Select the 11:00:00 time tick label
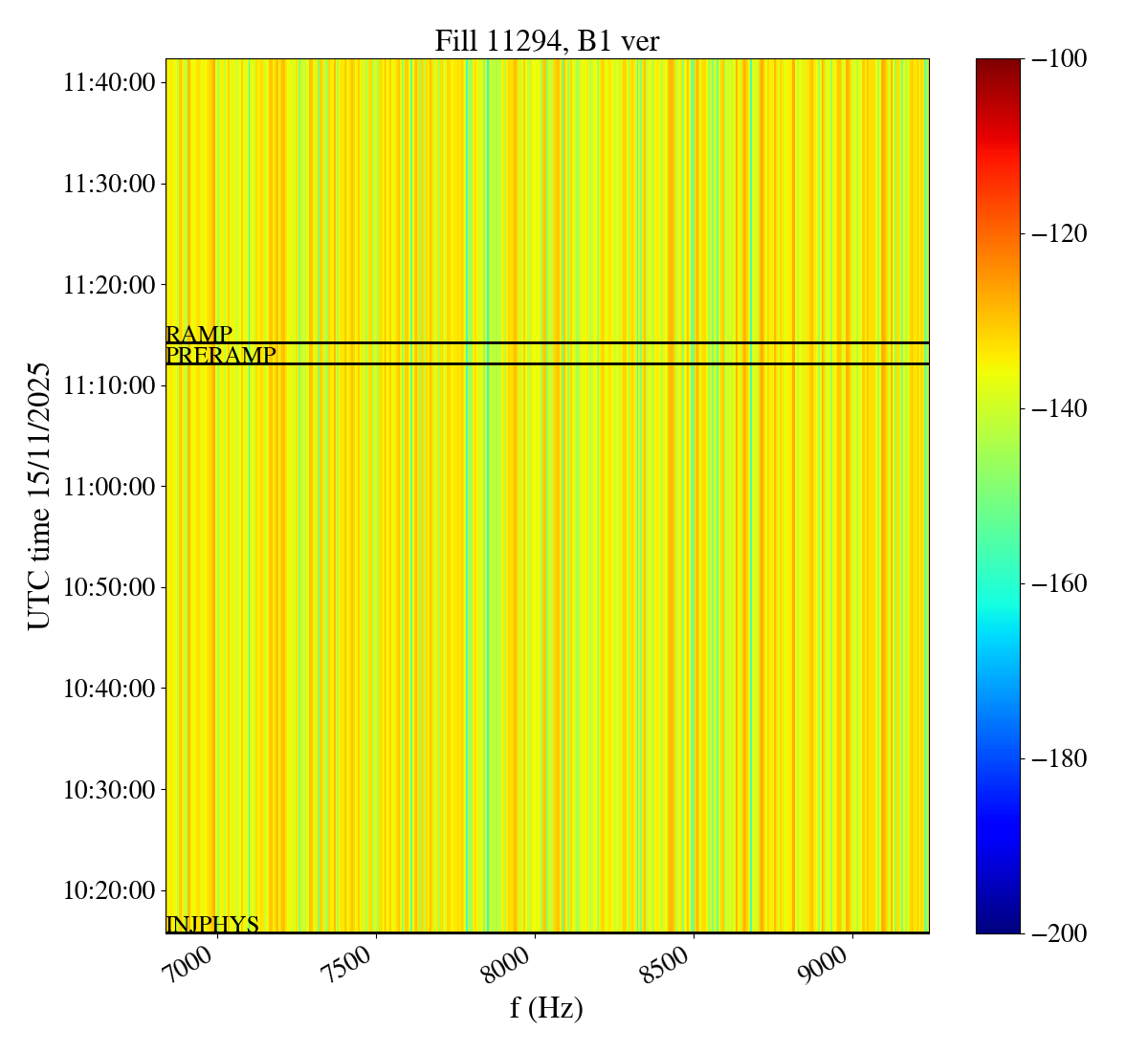 pos(109,487)
